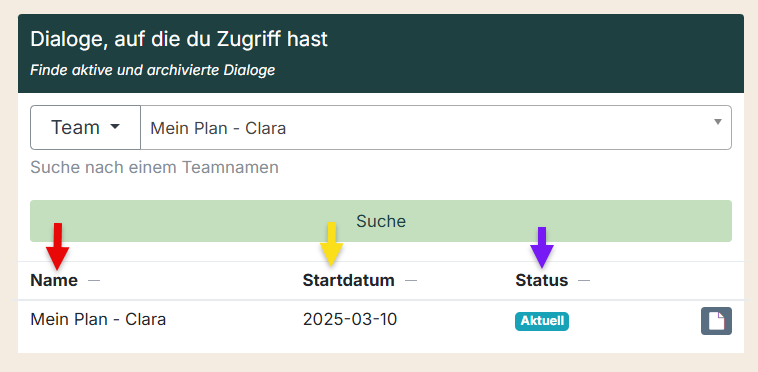
Task: Open the Team filter type dropdown
Action: (x=86, y=128)
